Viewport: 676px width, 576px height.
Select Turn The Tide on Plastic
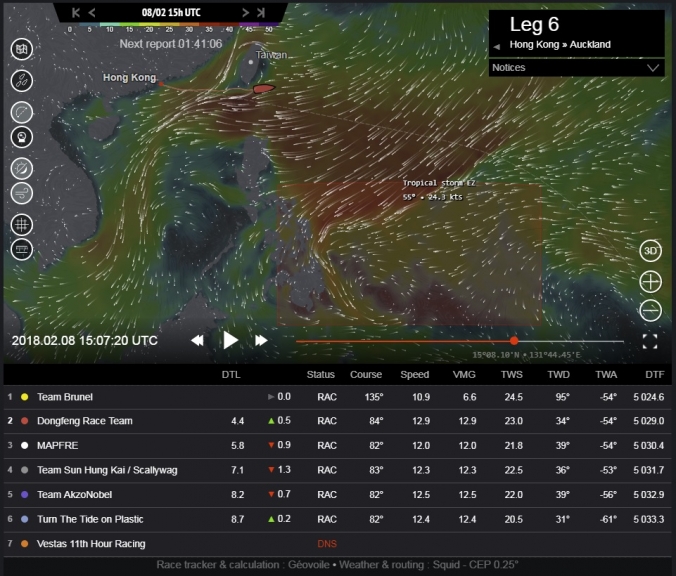(x=338, y=519)
